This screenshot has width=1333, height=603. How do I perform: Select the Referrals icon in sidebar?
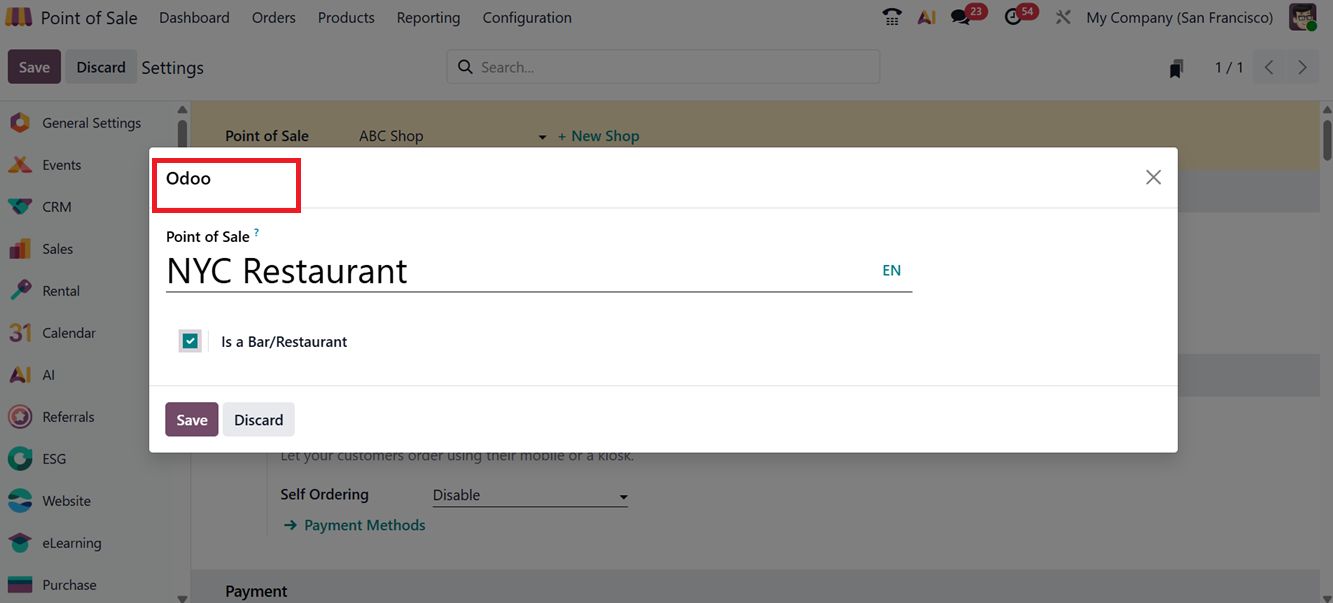click(19, 416)
